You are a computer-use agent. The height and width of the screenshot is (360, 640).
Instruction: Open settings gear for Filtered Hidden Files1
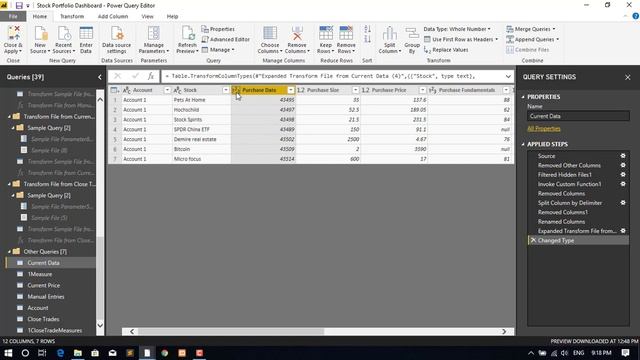tap(623, 175)
